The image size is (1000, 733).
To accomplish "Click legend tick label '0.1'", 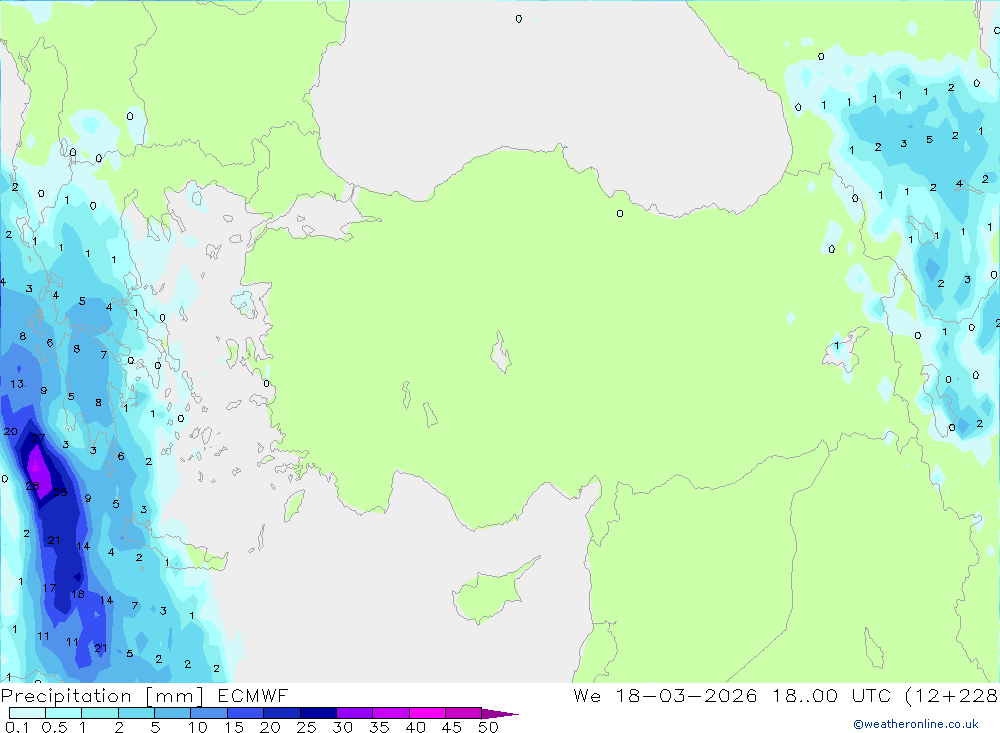I will tap(16, 727).
